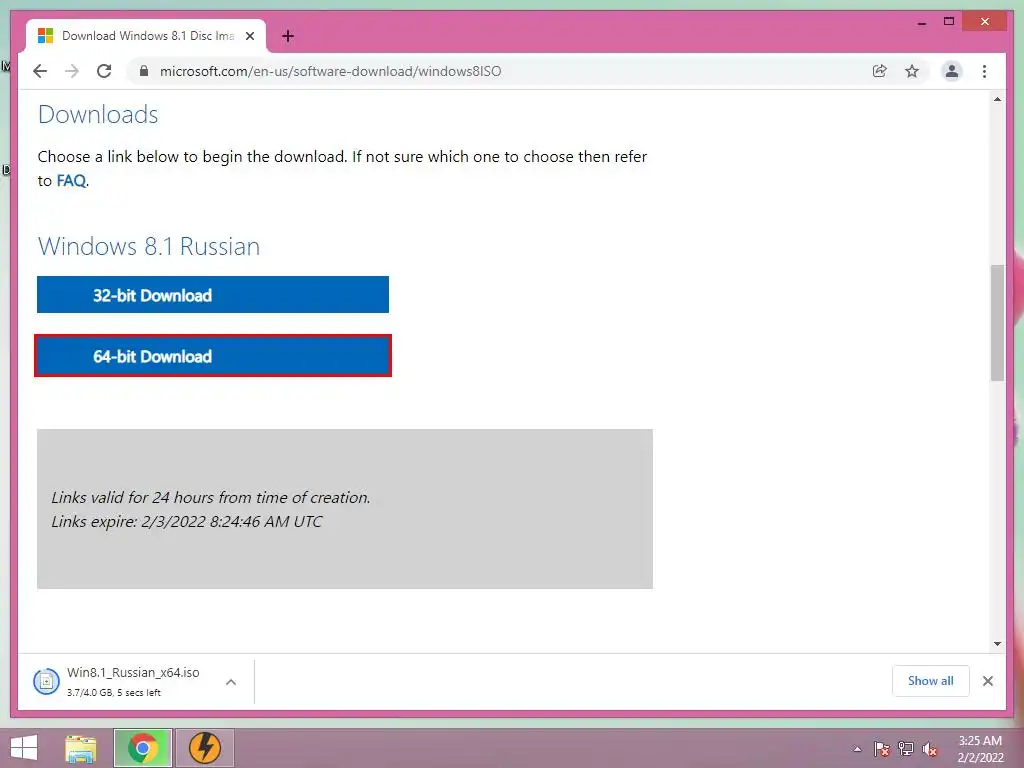Viewport: 1024px width, 768px height.
Task: Open Chrome's three-dot menu
Action: [x=984, y=71]
